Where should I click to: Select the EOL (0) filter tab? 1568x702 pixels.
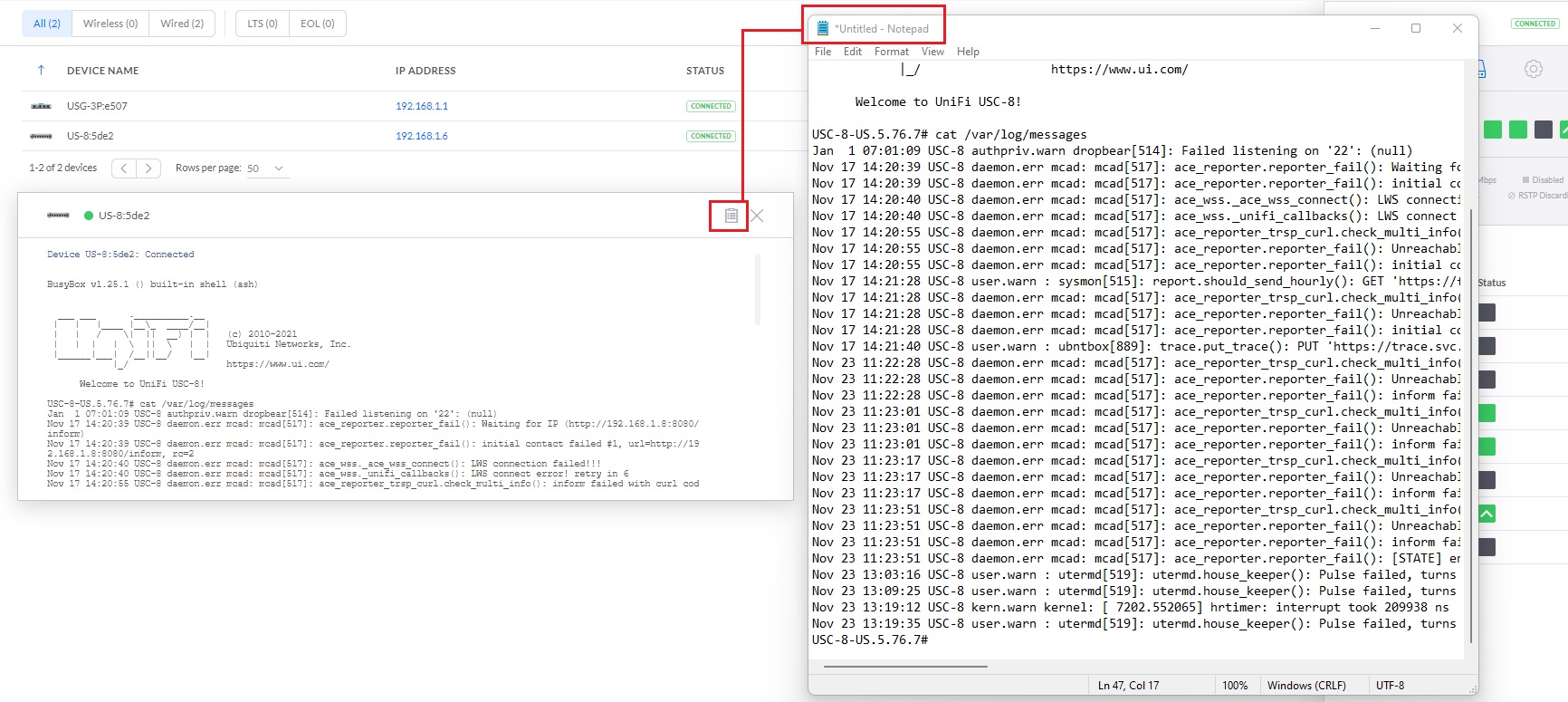click(318, 24)
